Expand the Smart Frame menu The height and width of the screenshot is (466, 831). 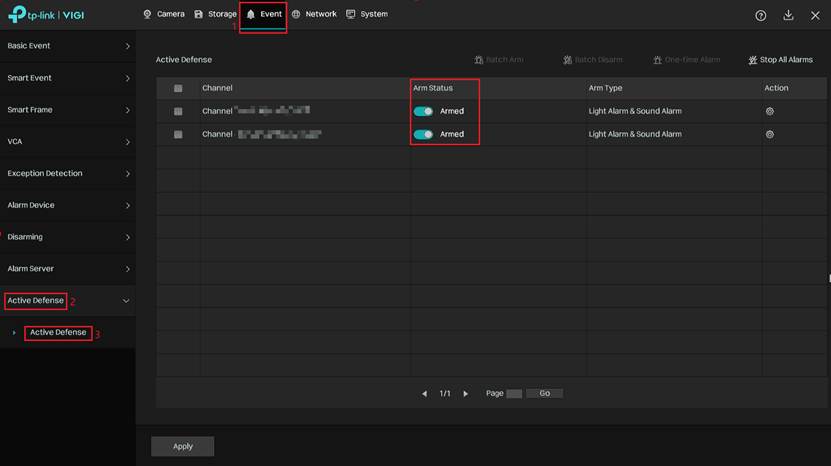[x=68, y=110]
